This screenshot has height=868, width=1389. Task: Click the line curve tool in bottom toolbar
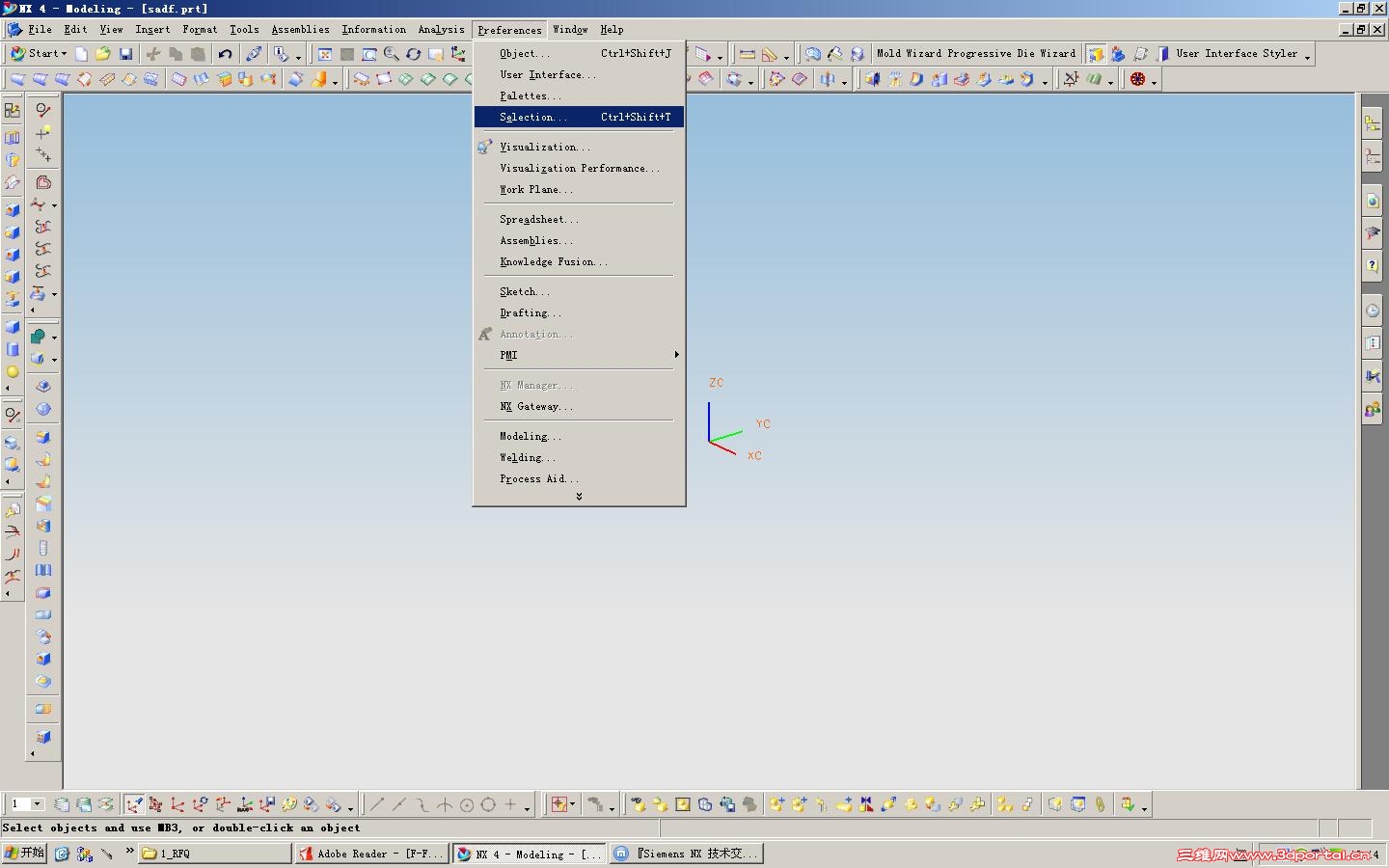(x=376, y=804)
